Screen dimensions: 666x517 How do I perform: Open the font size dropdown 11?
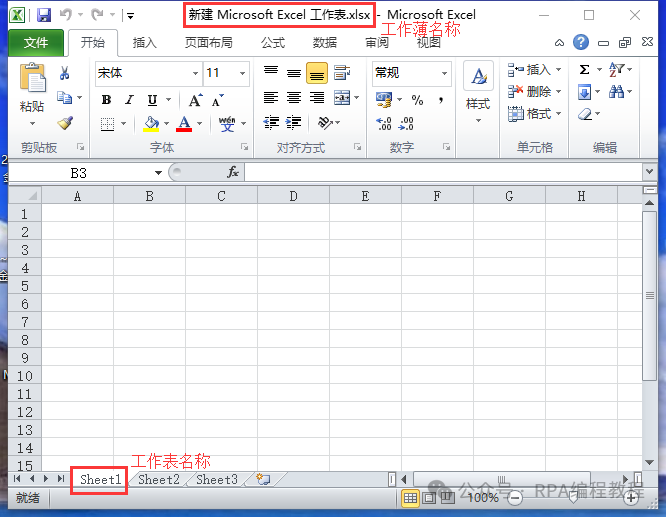(x=242, y=73)
